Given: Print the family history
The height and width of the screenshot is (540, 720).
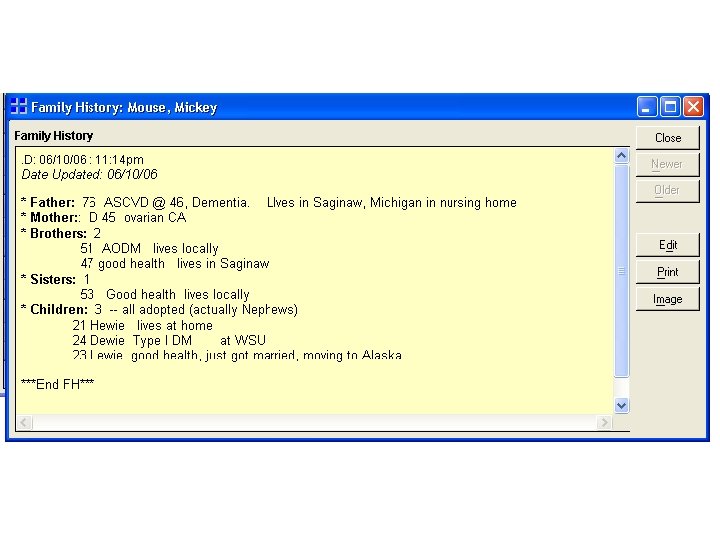Looking at the screenshot, I should [668, 272].
